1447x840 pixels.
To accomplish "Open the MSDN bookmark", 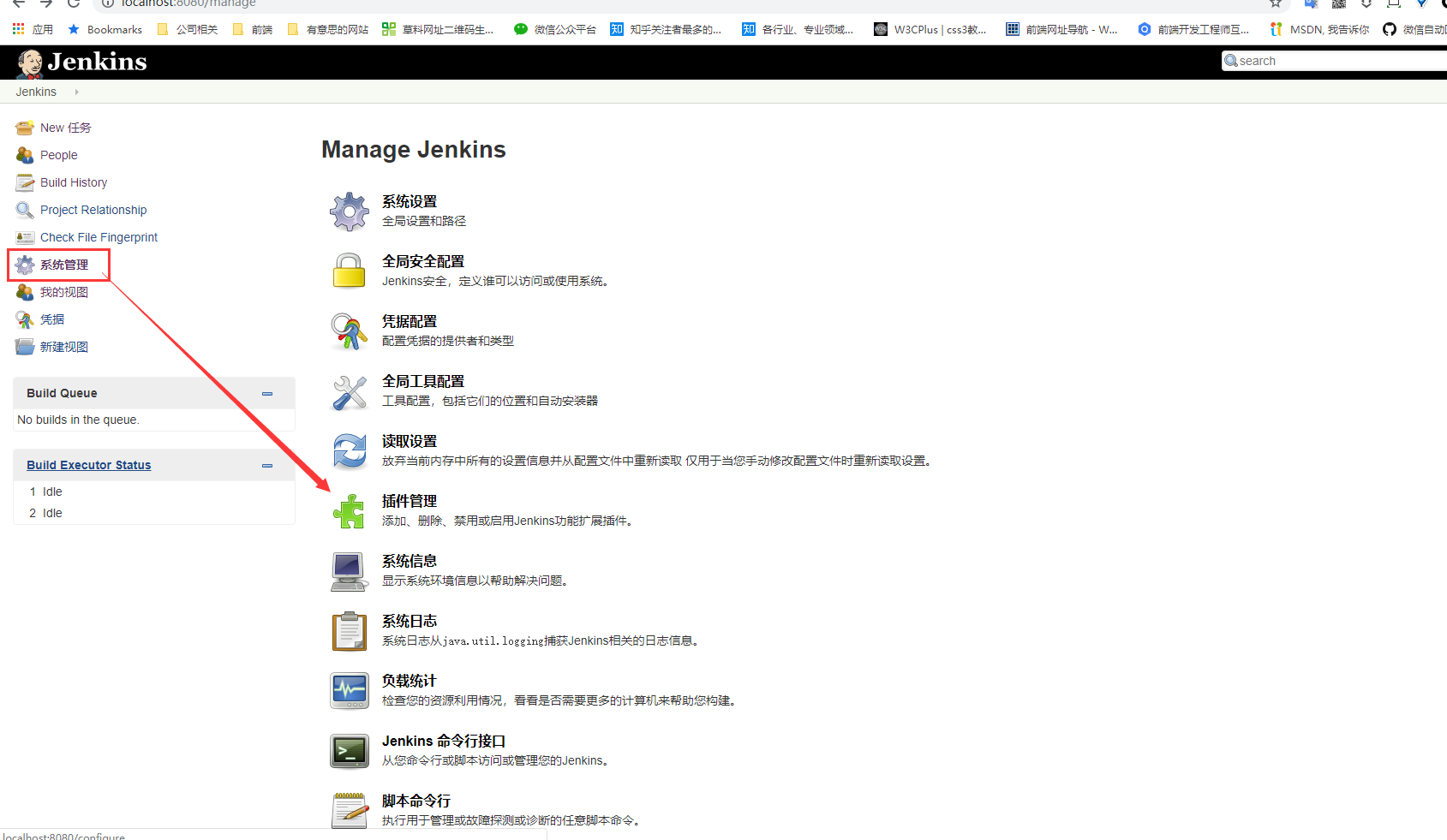I will (x=1319, y=29).
